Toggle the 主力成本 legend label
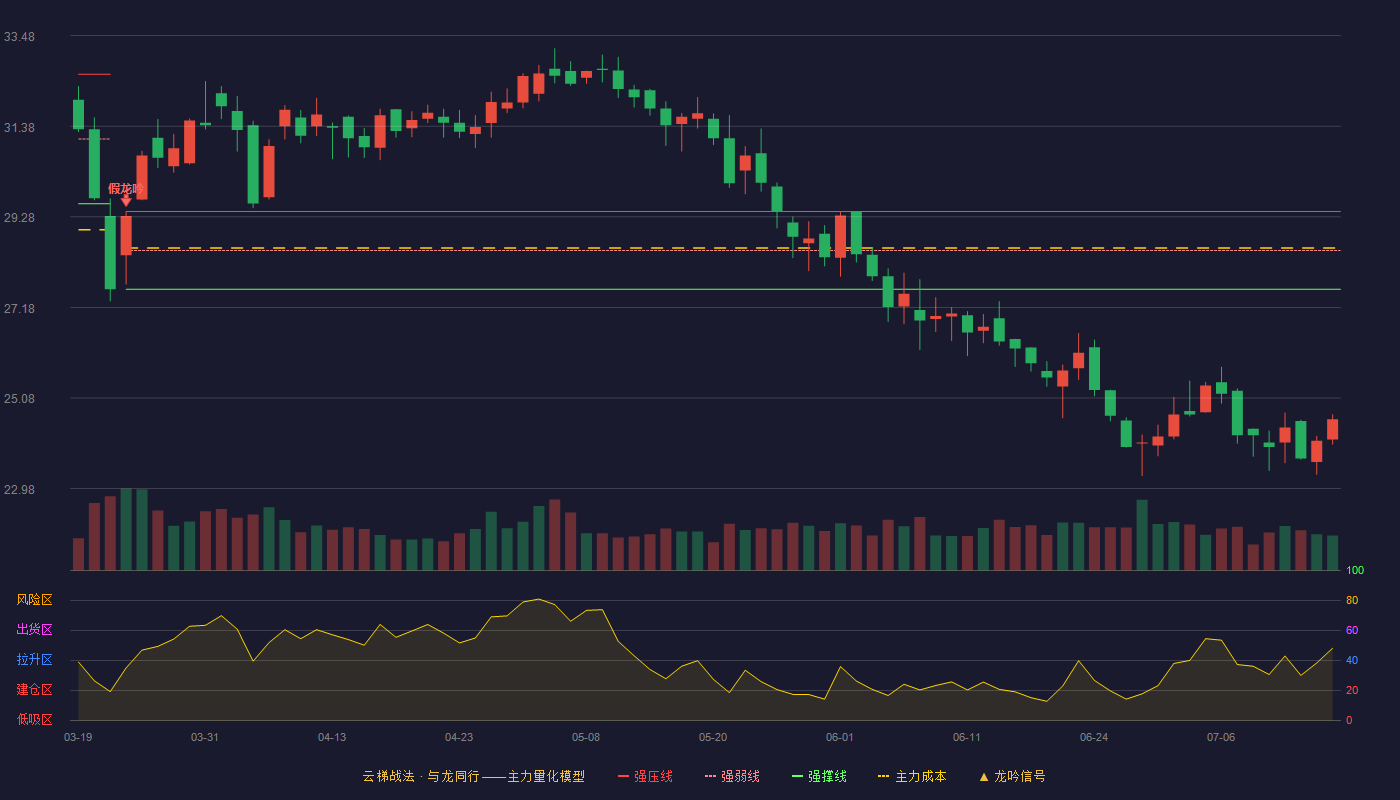The width and height of the screenshot is (1400, 800). (x=920, y=777)
